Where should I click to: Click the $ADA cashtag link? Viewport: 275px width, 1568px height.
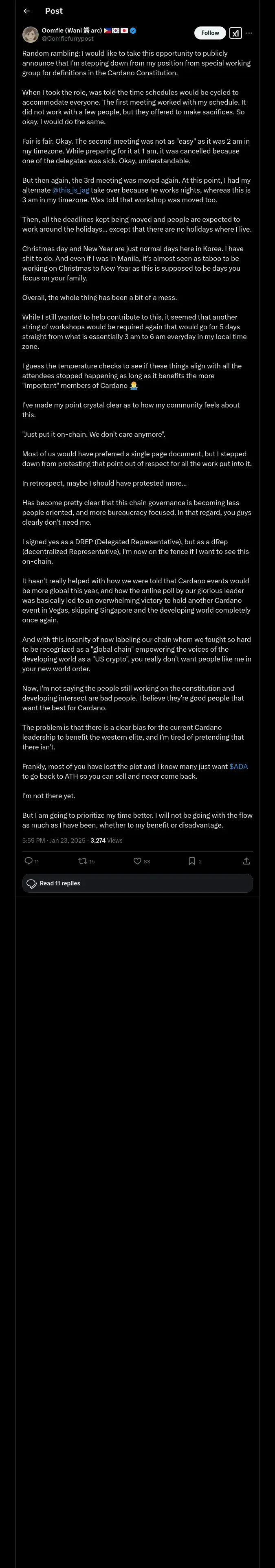pos(238,766)
